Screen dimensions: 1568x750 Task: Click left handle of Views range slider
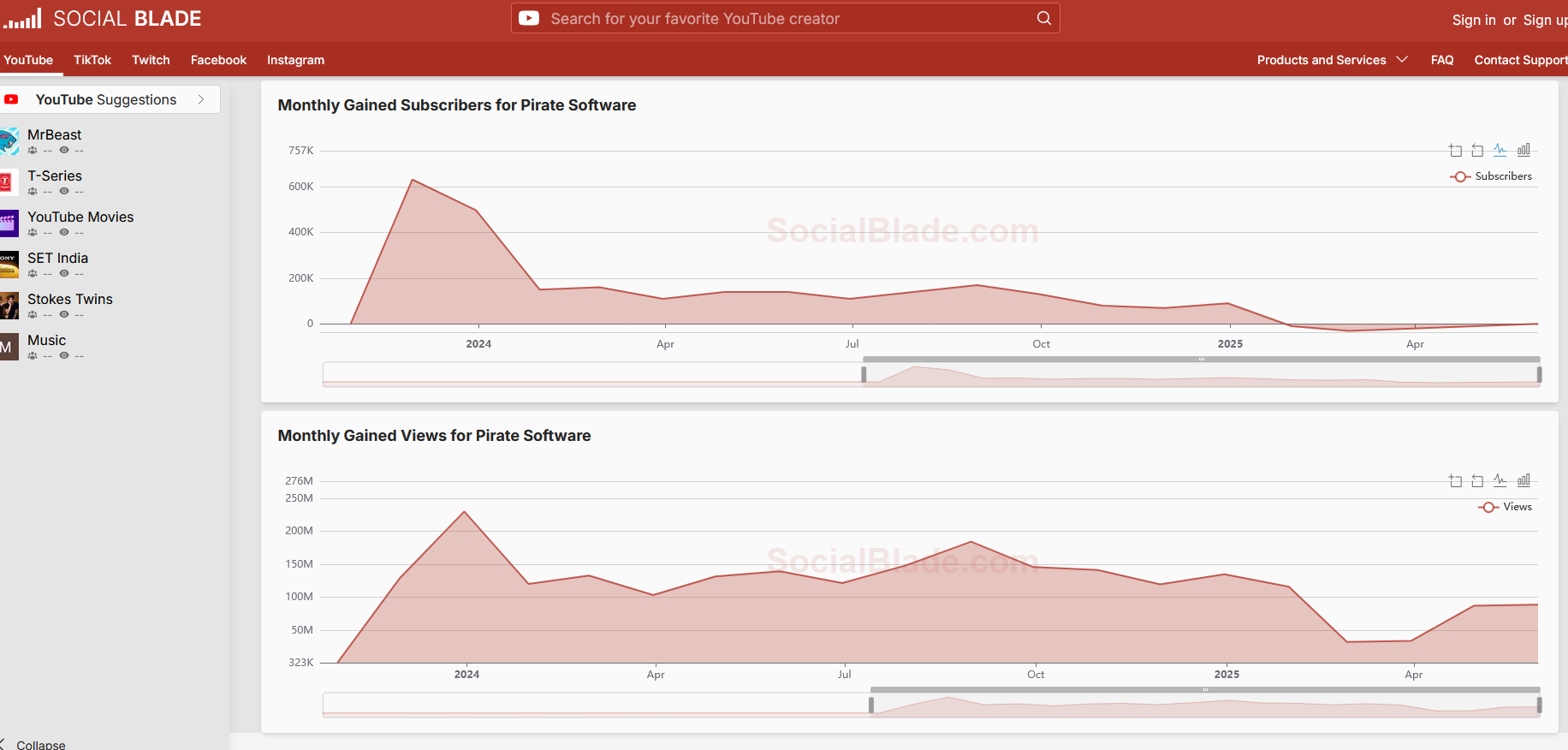tap(871, 705)
